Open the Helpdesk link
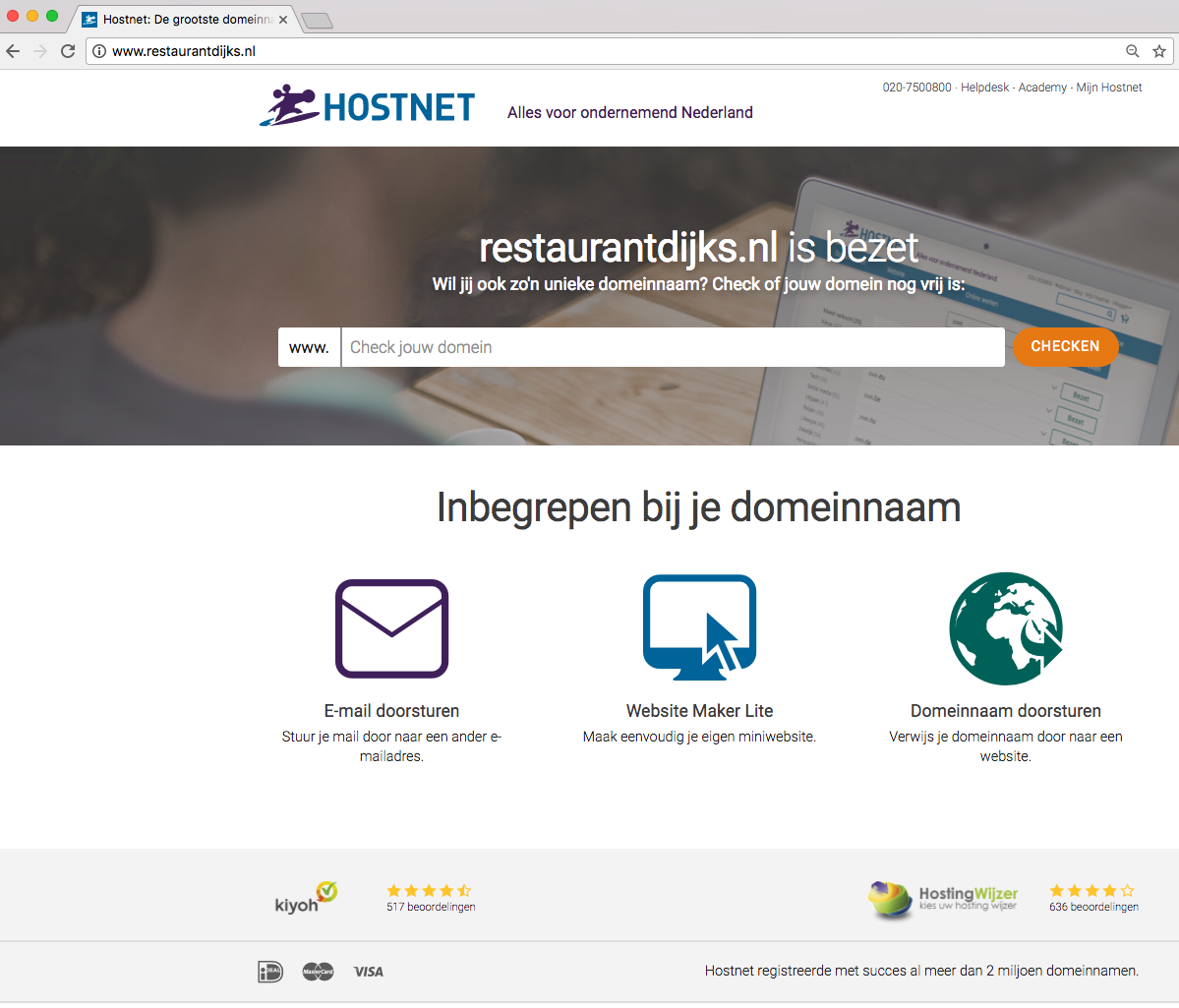1179x1008 pixels. 985,88
